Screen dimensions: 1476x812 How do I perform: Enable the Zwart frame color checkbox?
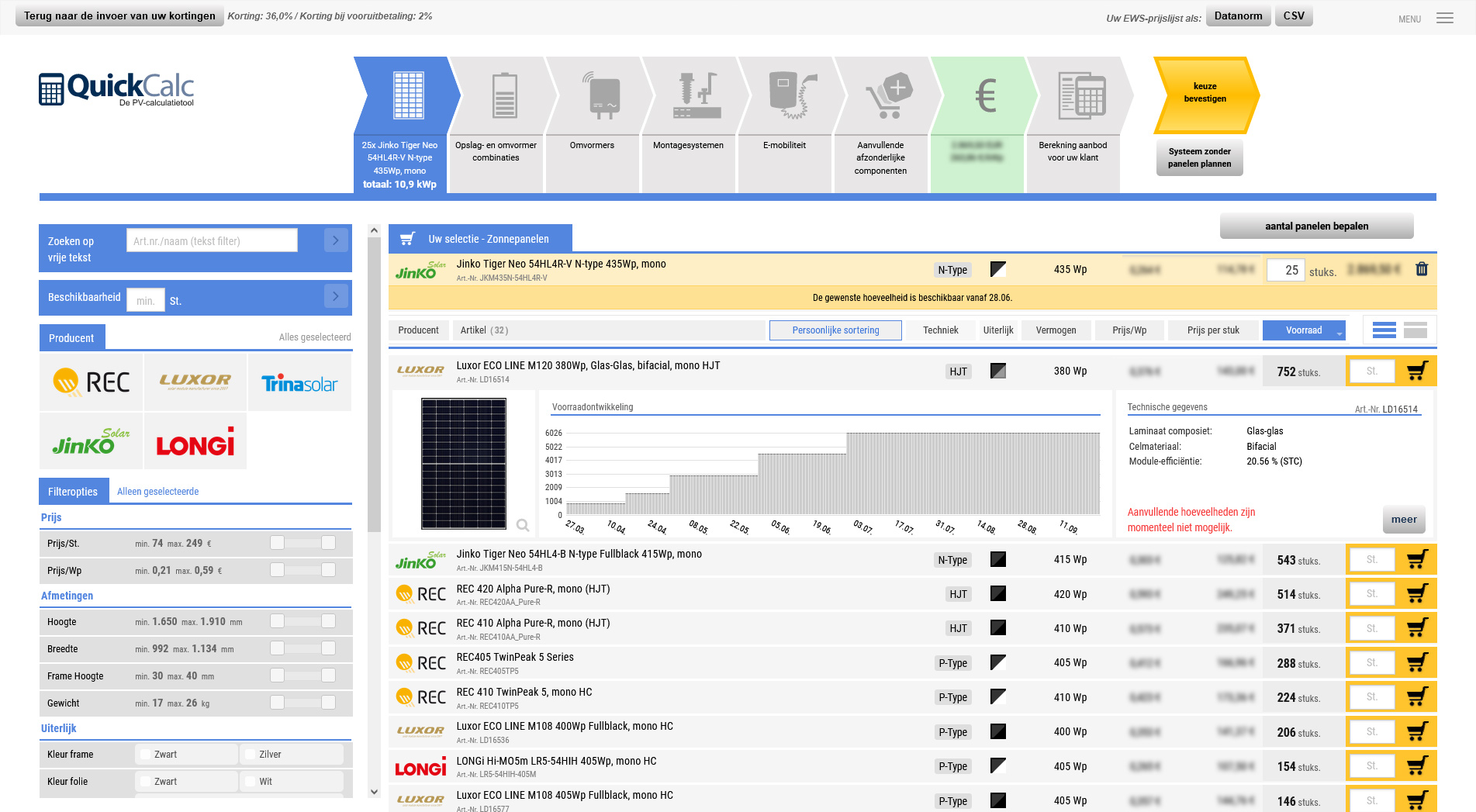coord(145,754)
